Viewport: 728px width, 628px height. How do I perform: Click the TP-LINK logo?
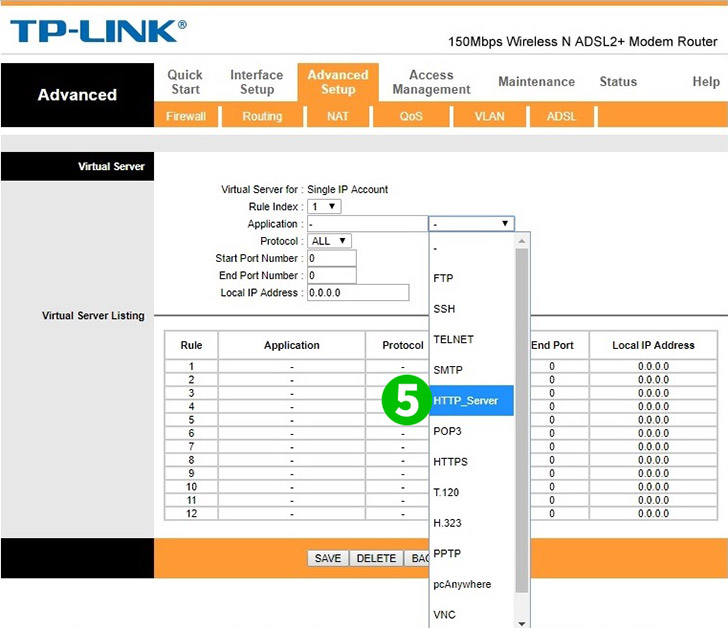[x=98, y=31]
